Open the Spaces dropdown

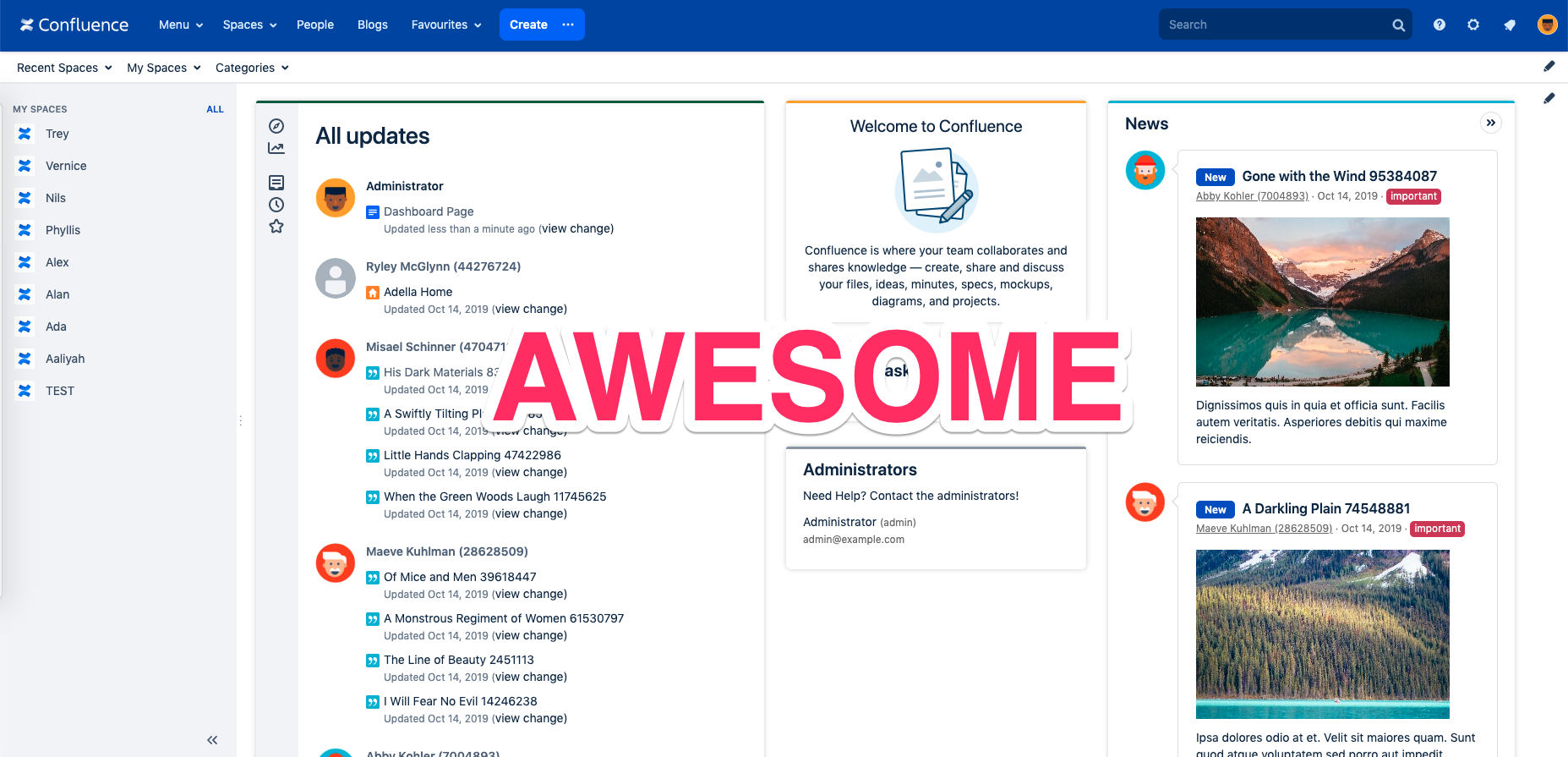(x=249, y=25)
